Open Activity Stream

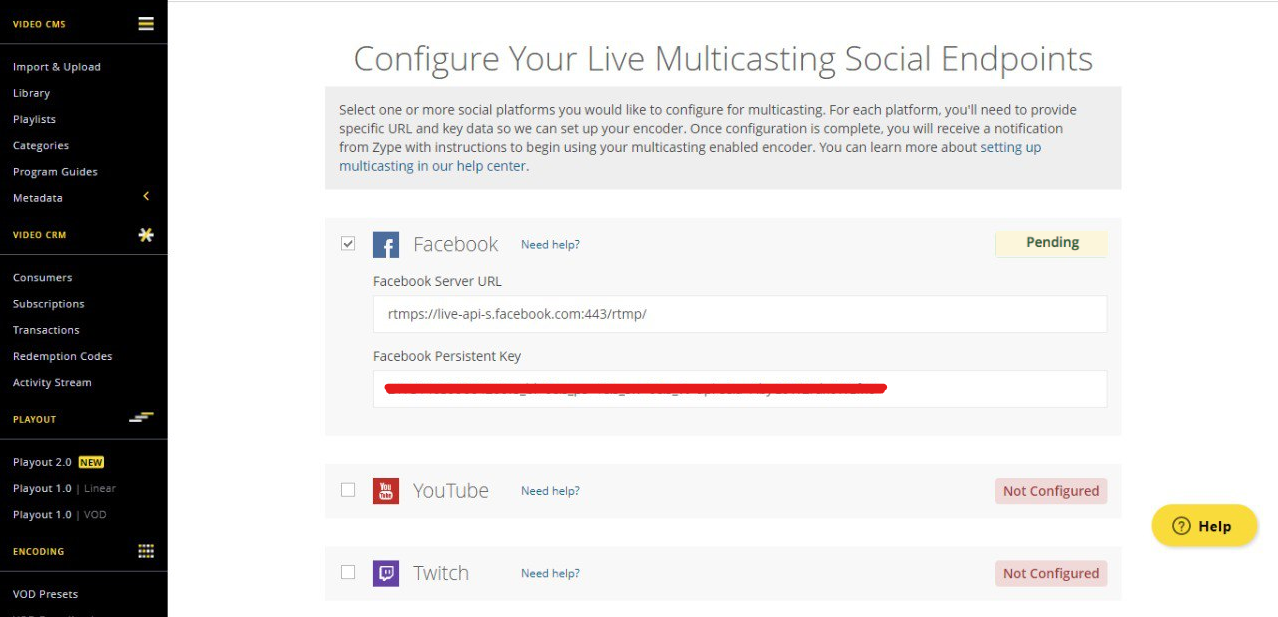pyautogui.click(x=52, y=382)
